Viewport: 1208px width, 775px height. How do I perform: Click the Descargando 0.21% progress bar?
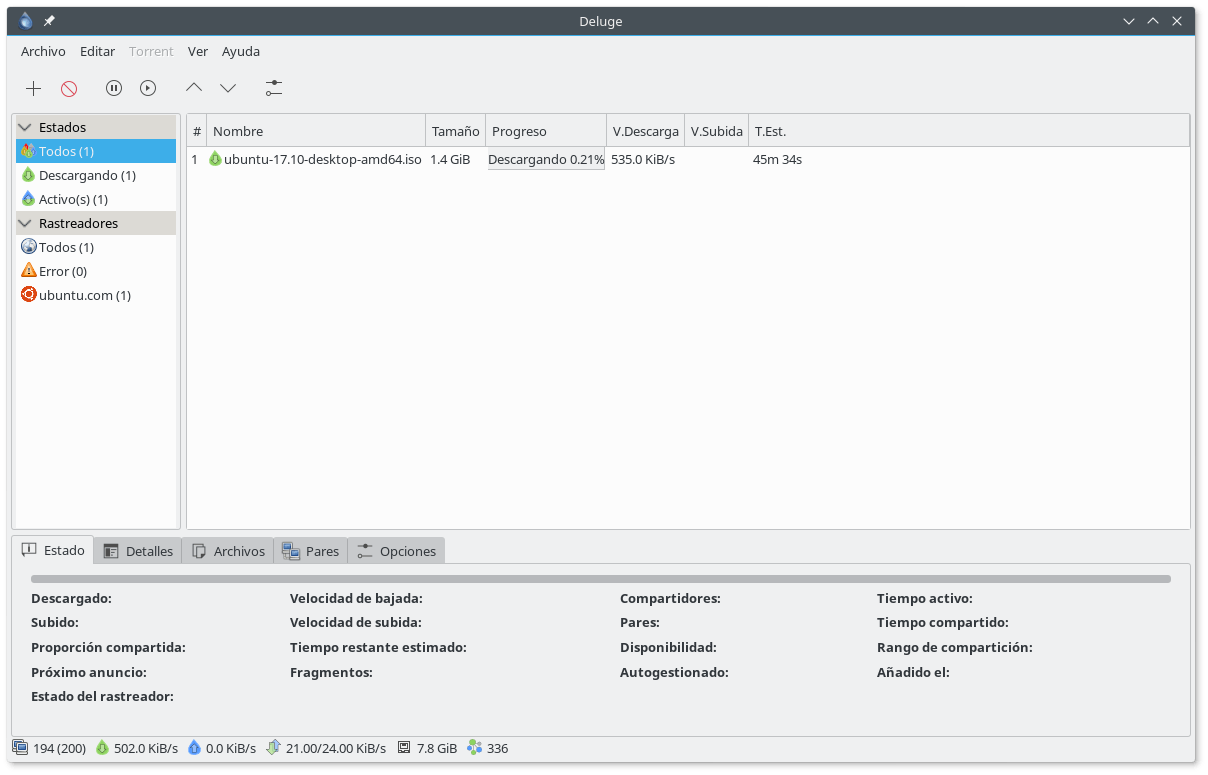546,159
